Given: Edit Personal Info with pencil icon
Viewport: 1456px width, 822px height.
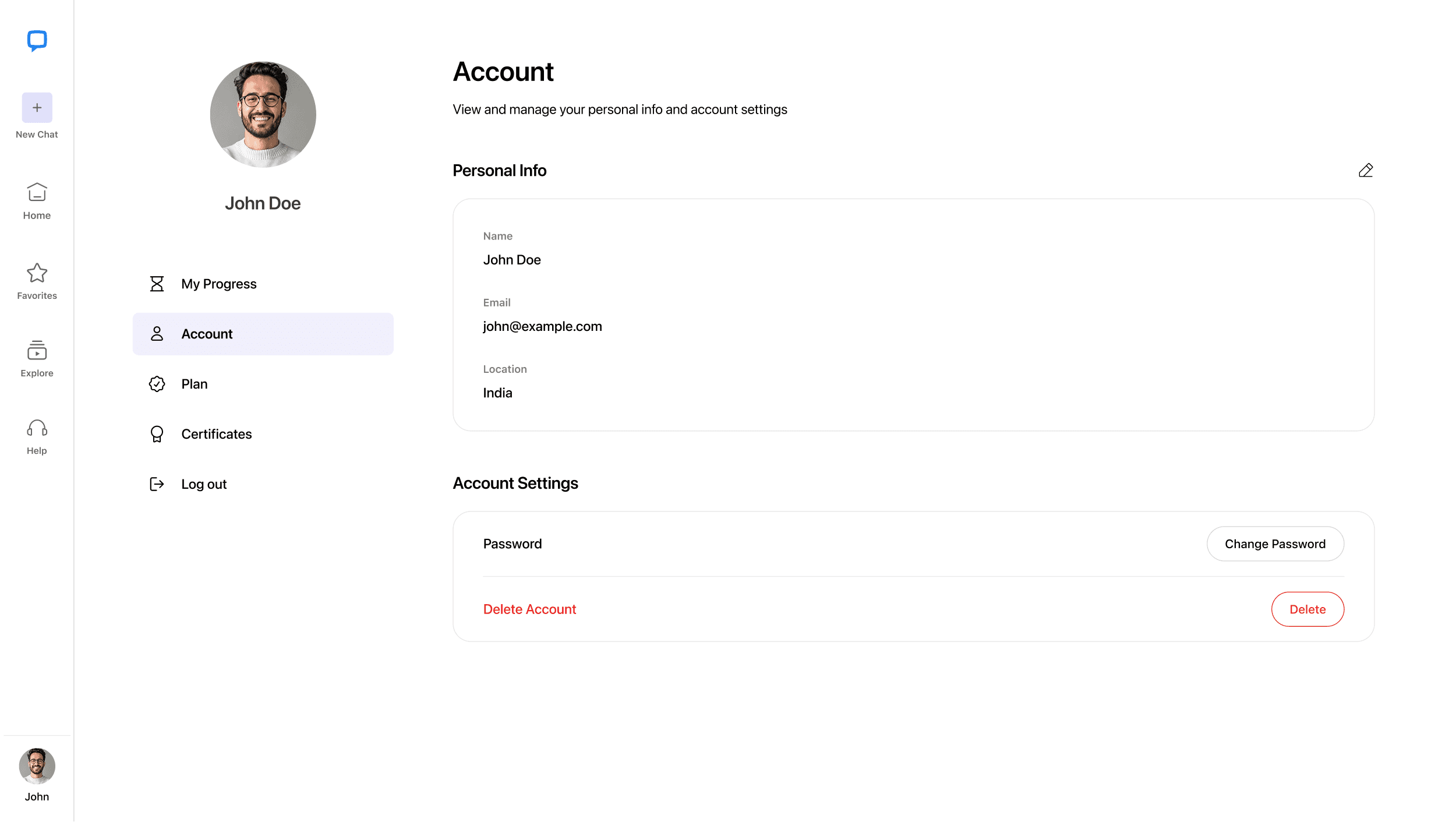Looking at the screenshot, I should (x=1365, y=171).
